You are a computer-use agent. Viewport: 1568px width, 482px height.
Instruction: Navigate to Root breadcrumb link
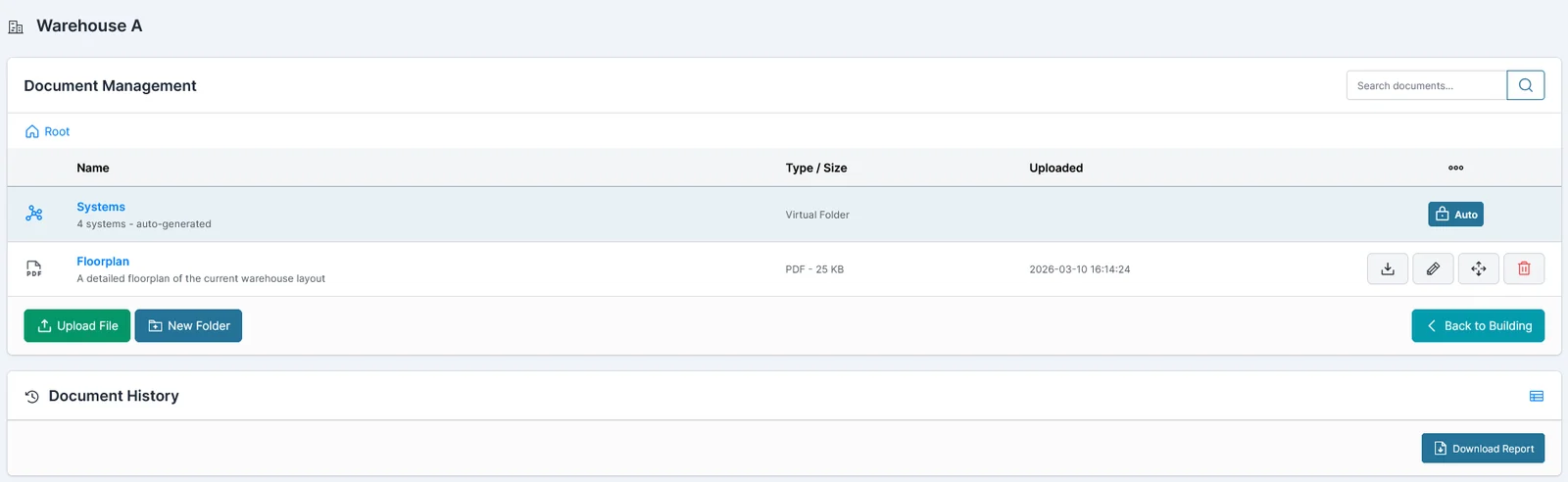57,131
